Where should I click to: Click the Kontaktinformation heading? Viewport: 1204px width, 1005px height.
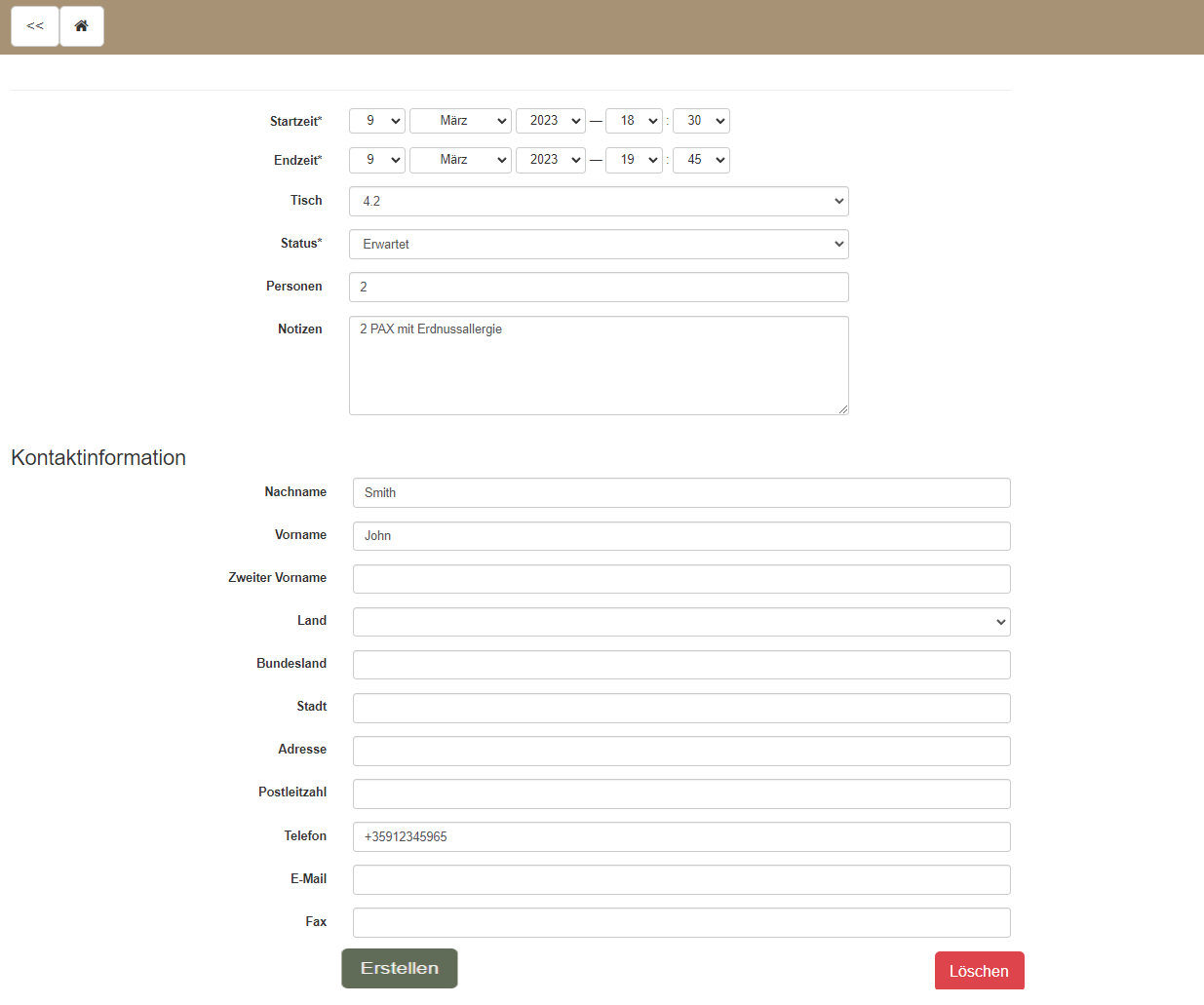click(x=98, y=458)
